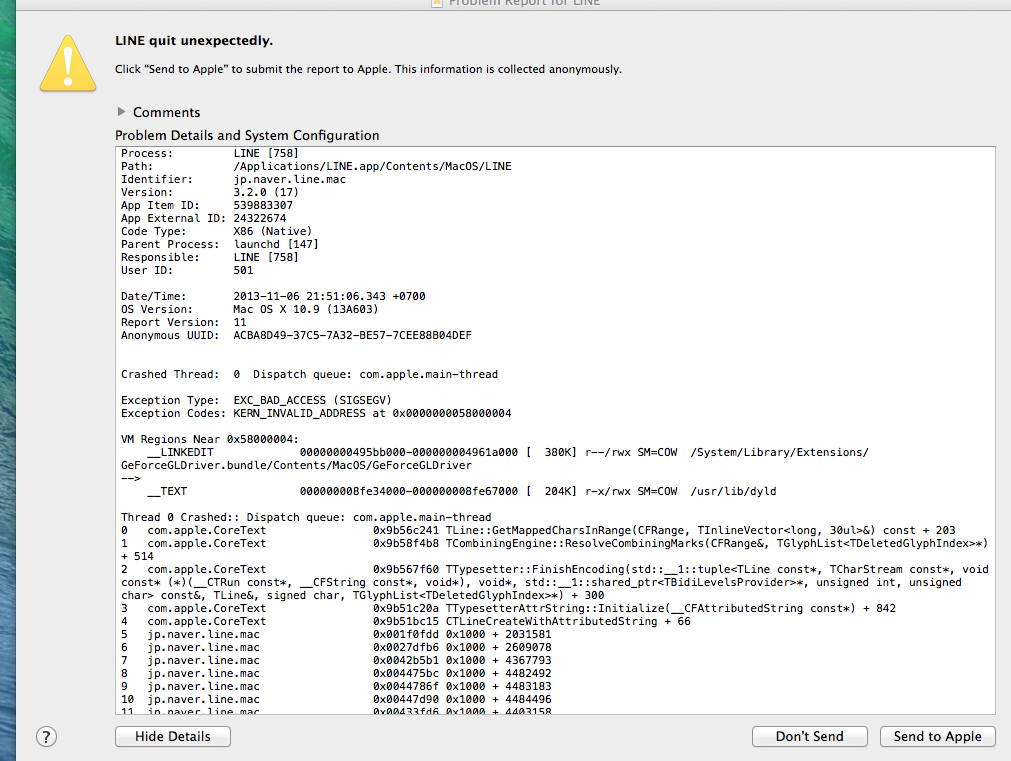Click the Code Type 'X86 (Native)'
The width and height of the screenshot is (1011, 761).
273,231
